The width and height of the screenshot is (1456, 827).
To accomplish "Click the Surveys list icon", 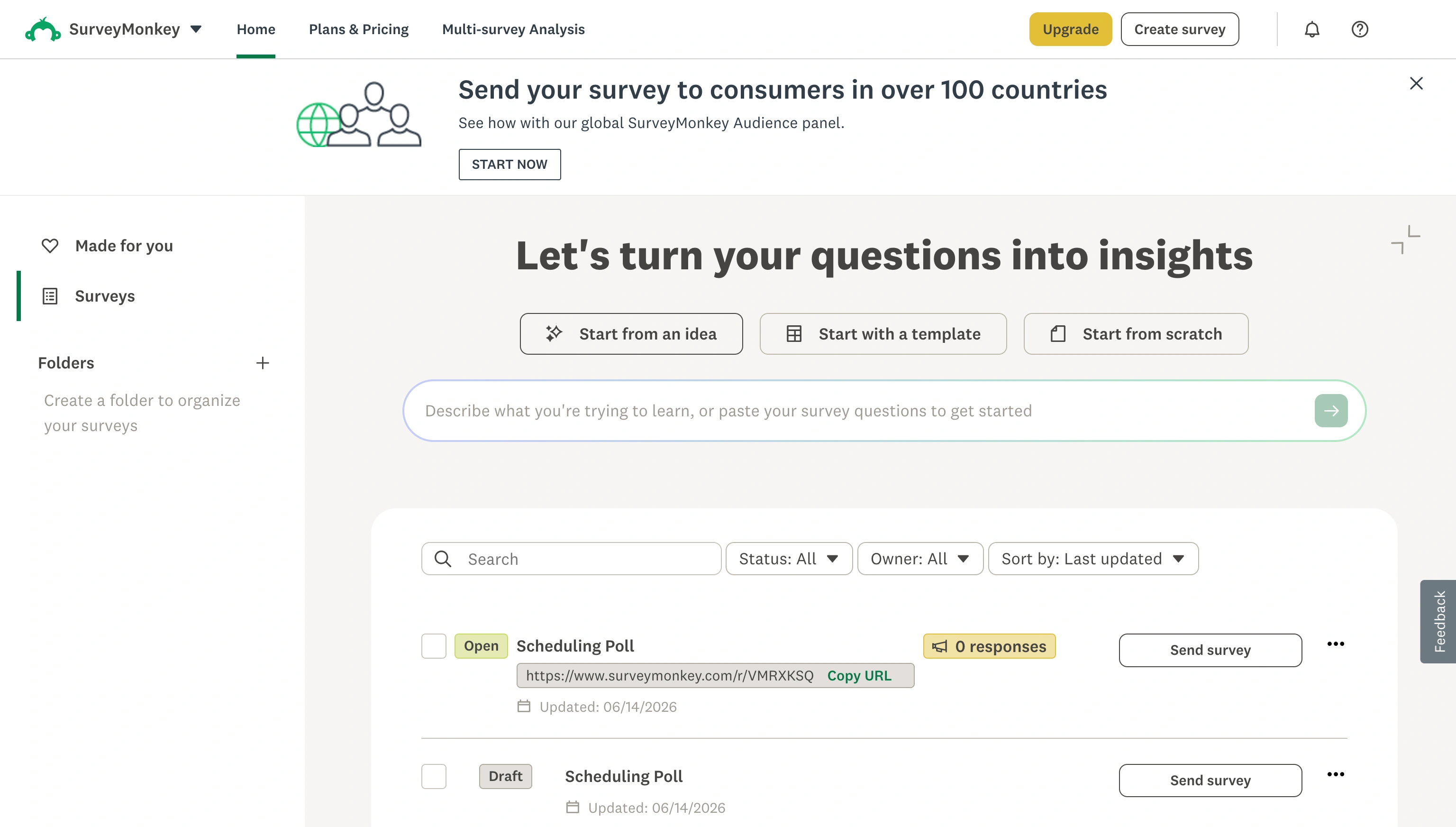I will click(50, 296).
